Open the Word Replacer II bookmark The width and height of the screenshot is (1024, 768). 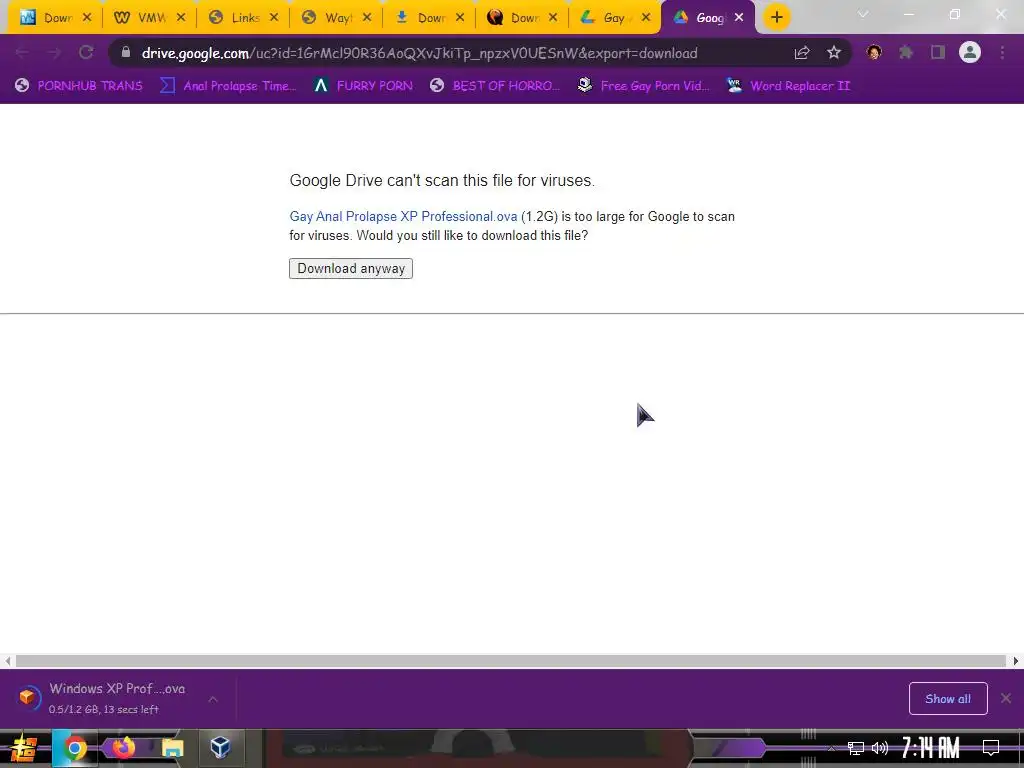[788, 86]
